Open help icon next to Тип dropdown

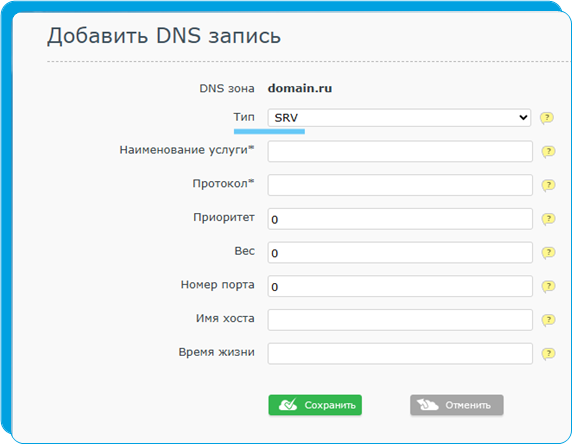click(547, 118)
